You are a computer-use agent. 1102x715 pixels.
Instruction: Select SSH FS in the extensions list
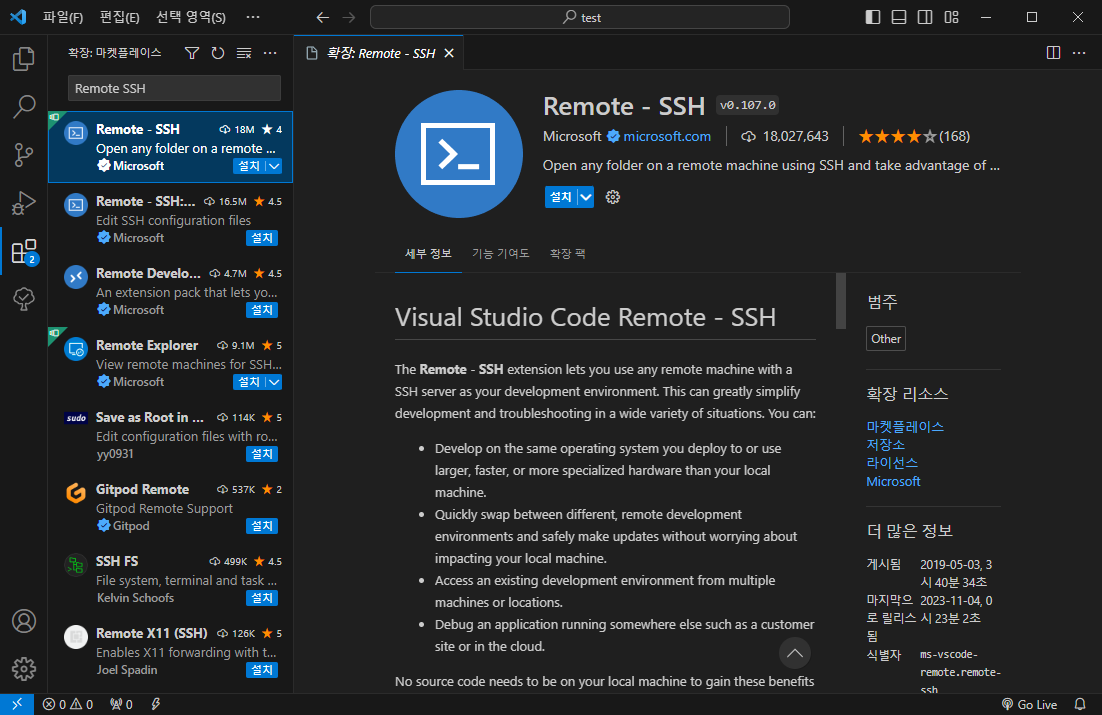click(x=170, y=579)
